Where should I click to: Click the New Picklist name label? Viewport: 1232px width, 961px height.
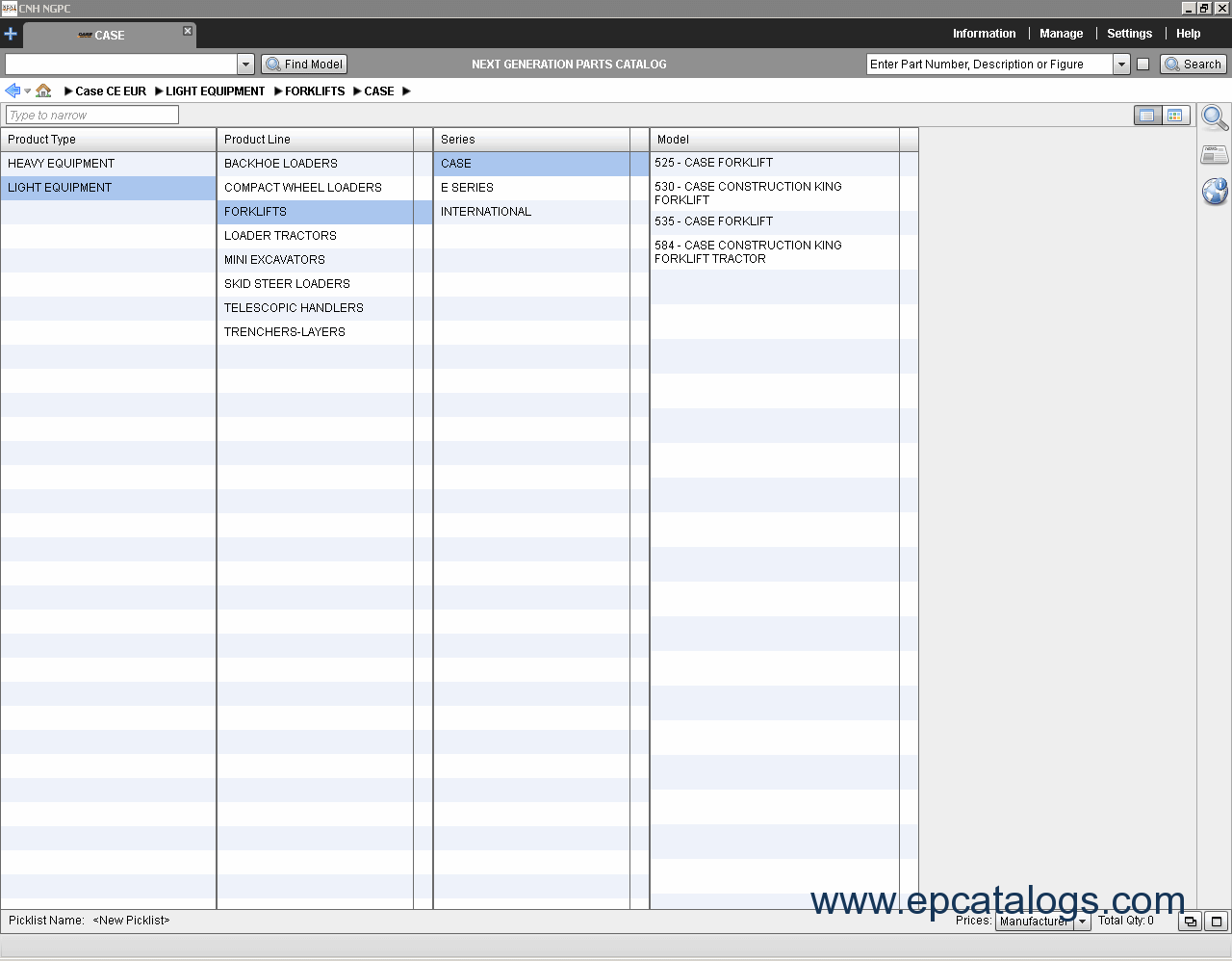131,921
